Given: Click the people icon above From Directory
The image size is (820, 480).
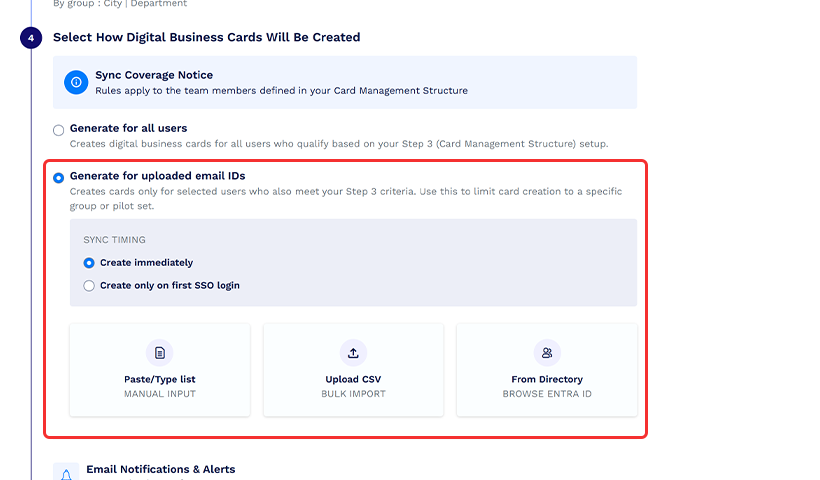Looking at the screenshot, I should (x=547, y=352).
